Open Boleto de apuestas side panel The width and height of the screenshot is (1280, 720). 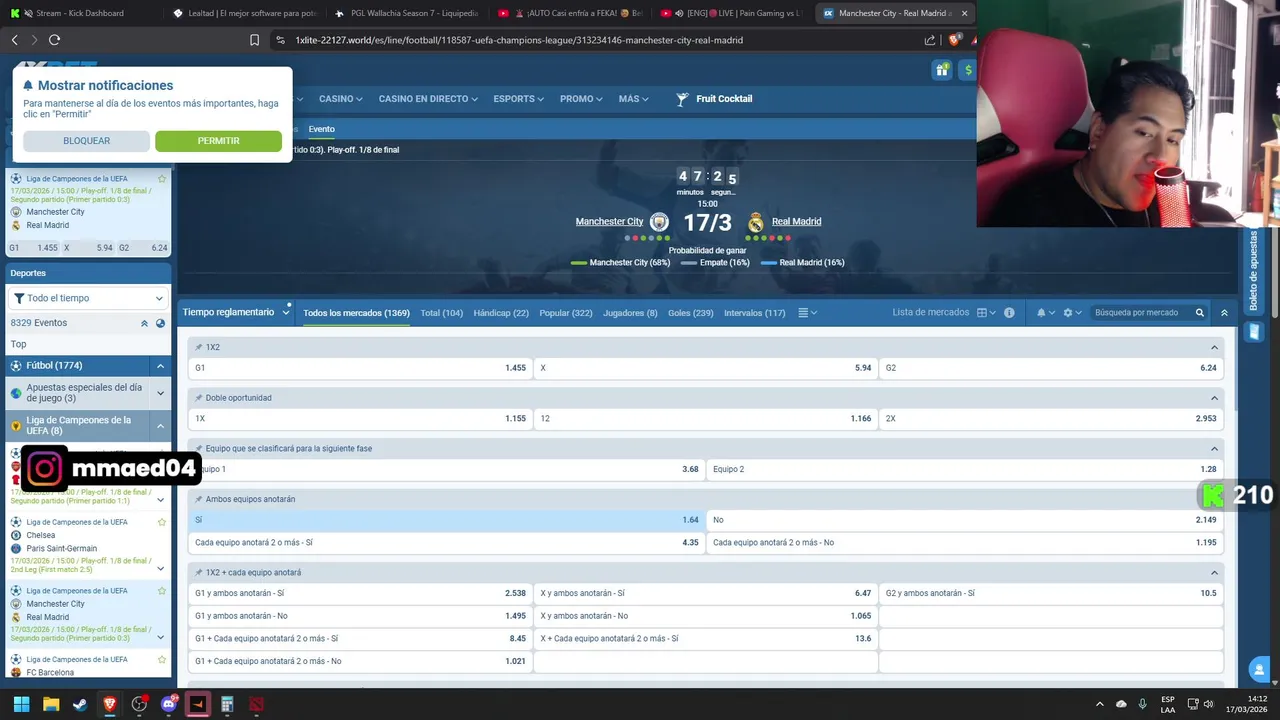pyautogui.click(x=1254, y=270)
